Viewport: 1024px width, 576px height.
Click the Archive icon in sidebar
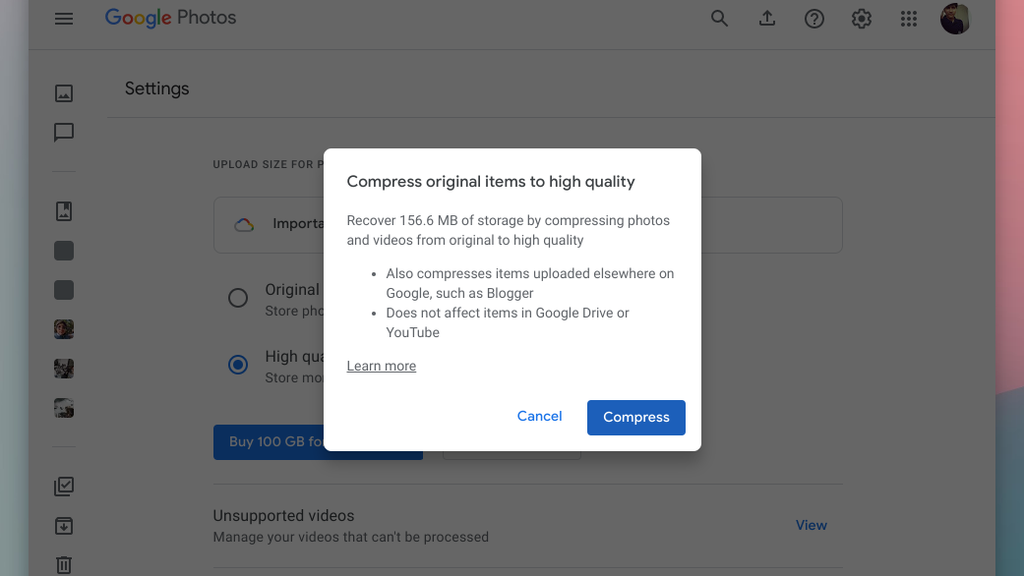pos(63,526)
